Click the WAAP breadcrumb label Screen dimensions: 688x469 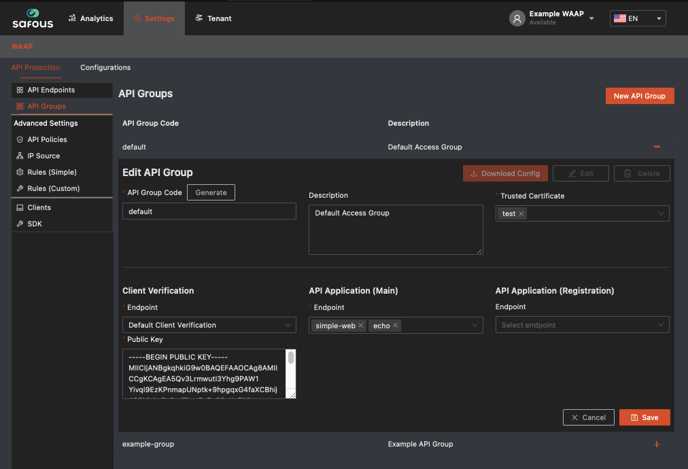click(22, 47)
